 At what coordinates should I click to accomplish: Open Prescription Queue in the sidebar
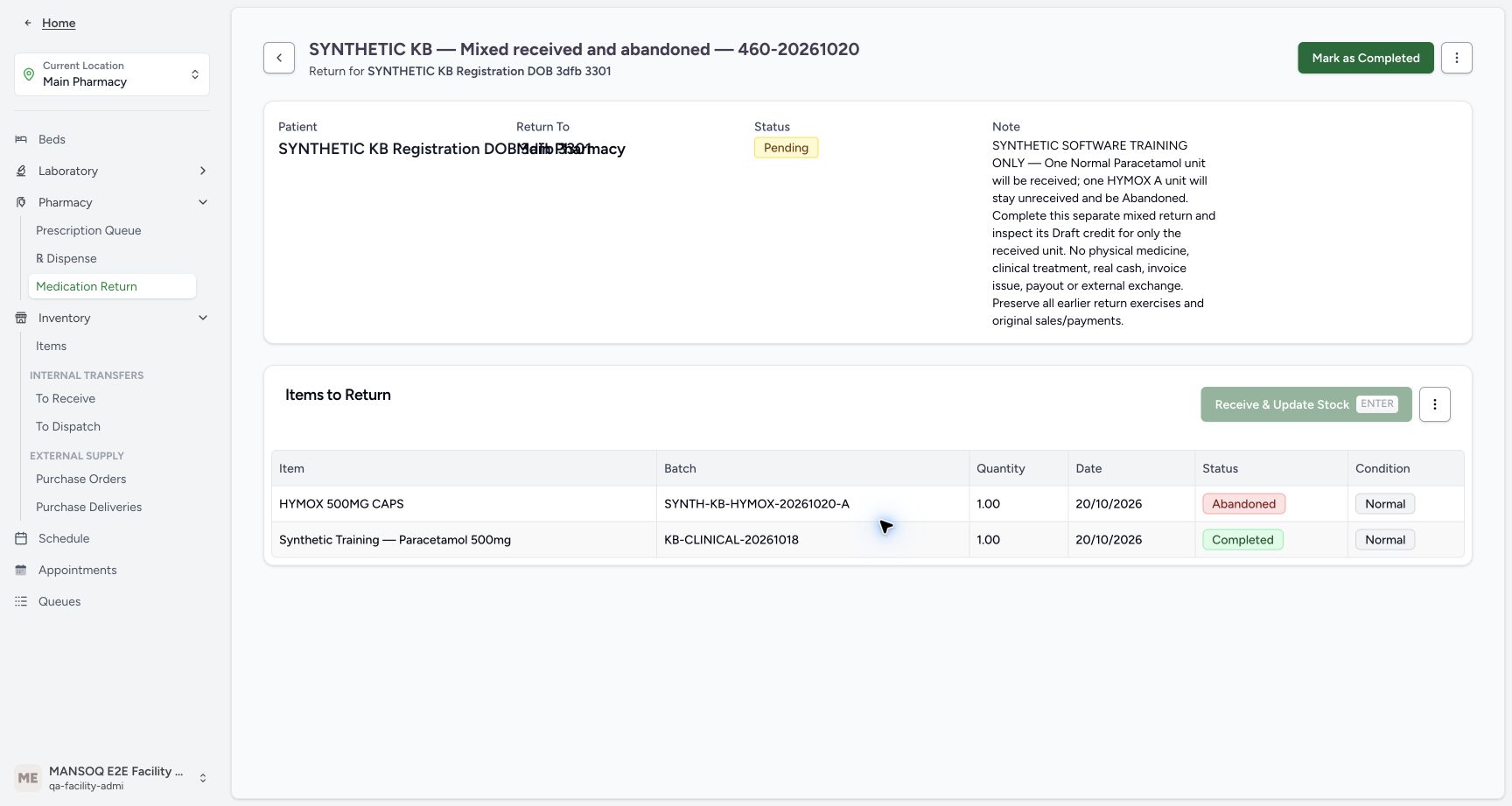[88, 230]
